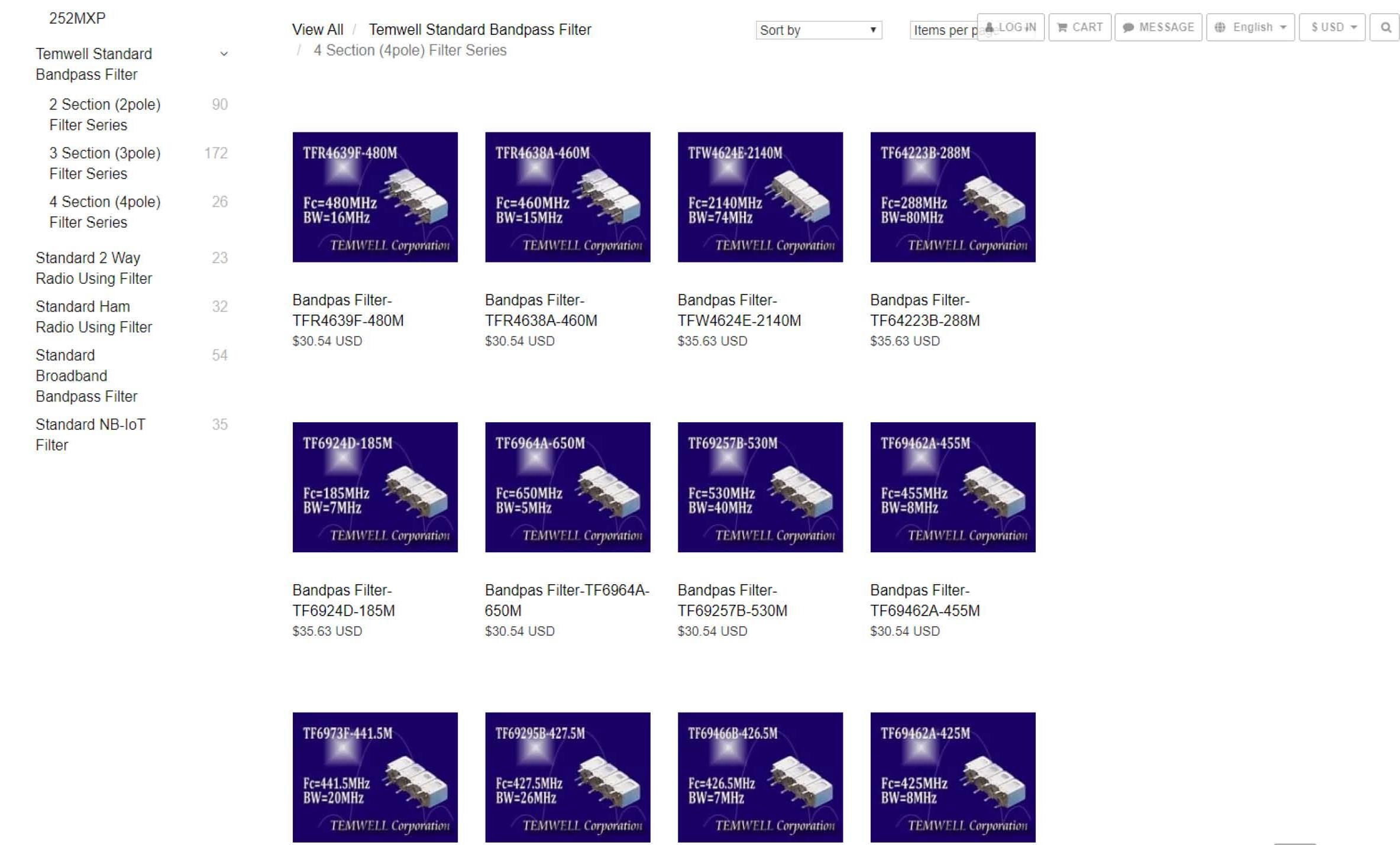Image resolution: width=1400 pixels, height=845 pixels.
Task: Open Standard Ham Radio Using Filter
Action: [94, 316]
